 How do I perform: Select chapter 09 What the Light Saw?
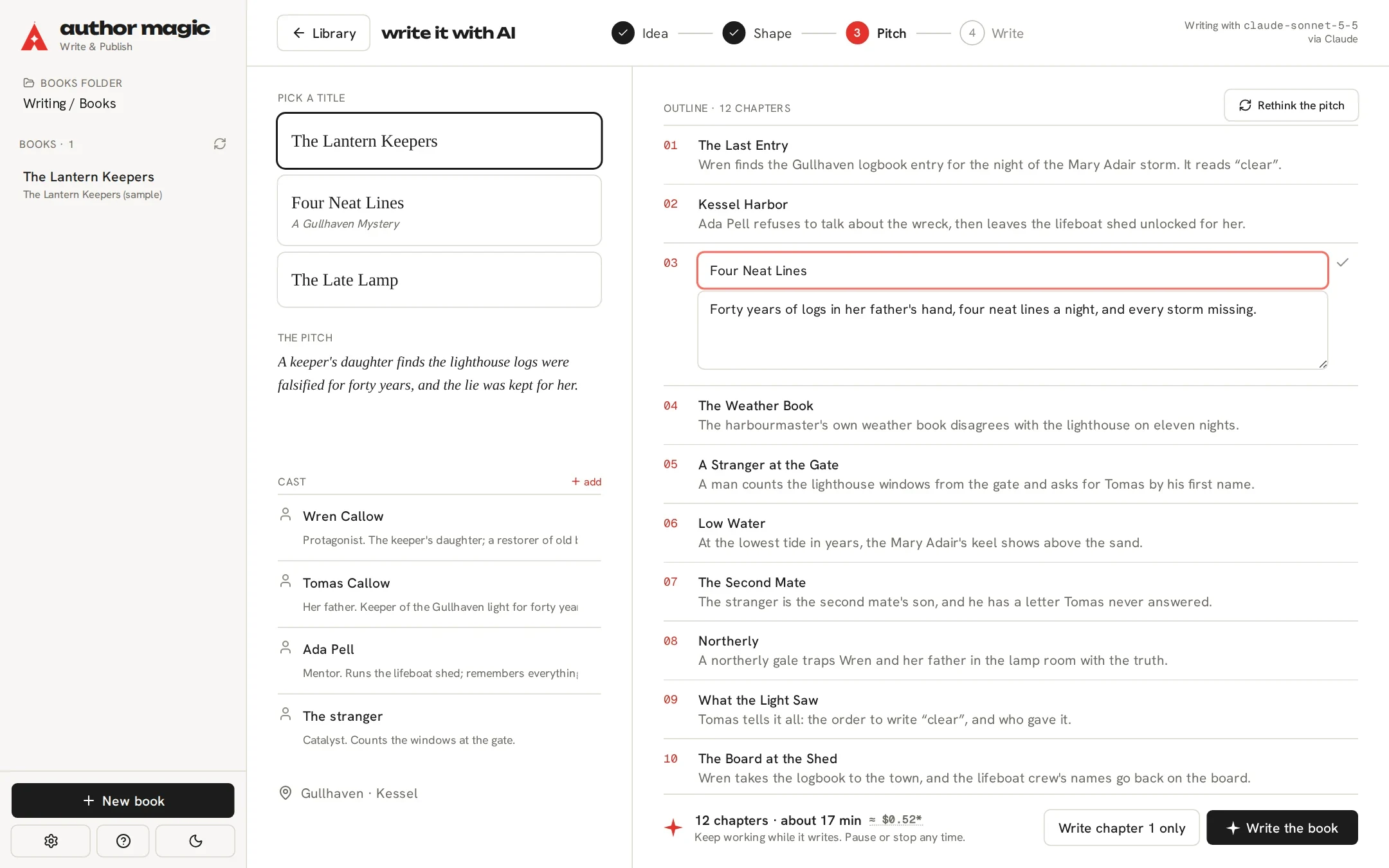(x=1011, y=710)
